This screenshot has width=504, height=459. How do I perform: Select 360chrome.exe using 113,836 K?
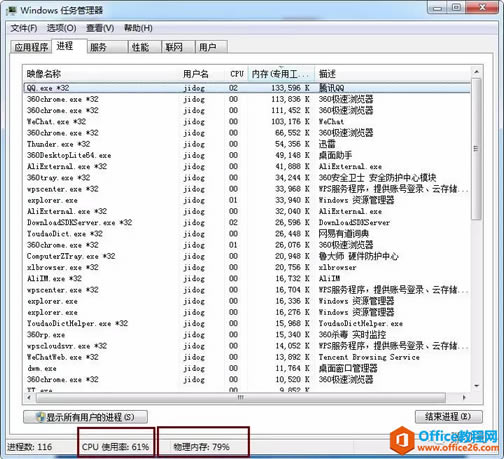[x=247, y=99]
